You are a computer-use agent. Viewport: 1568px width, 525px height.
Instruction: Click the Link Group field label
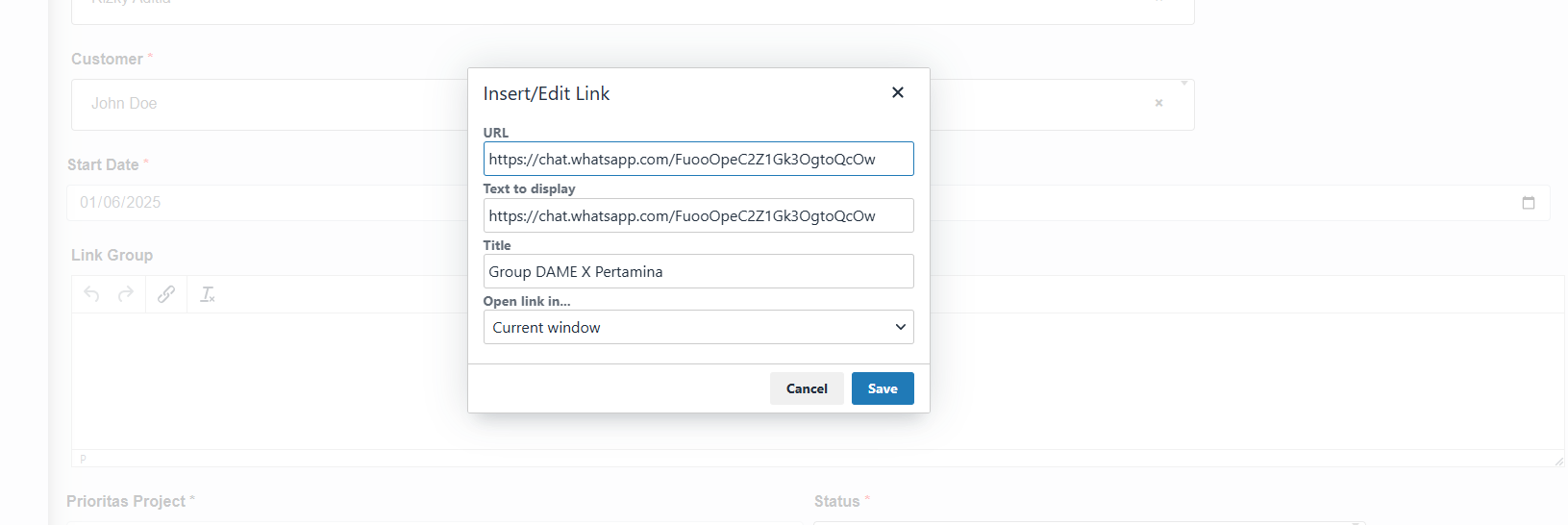point(112,255)
